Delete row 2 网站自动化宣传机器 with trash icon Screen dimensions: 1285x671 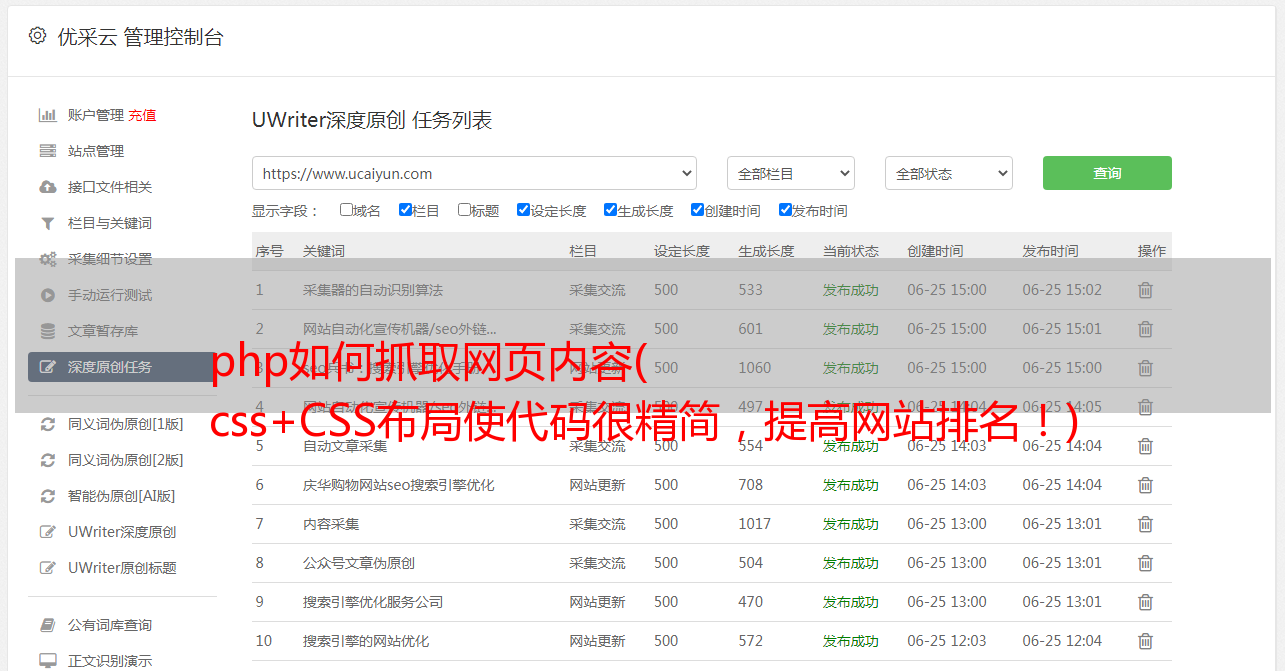(x=1146, y=329)
